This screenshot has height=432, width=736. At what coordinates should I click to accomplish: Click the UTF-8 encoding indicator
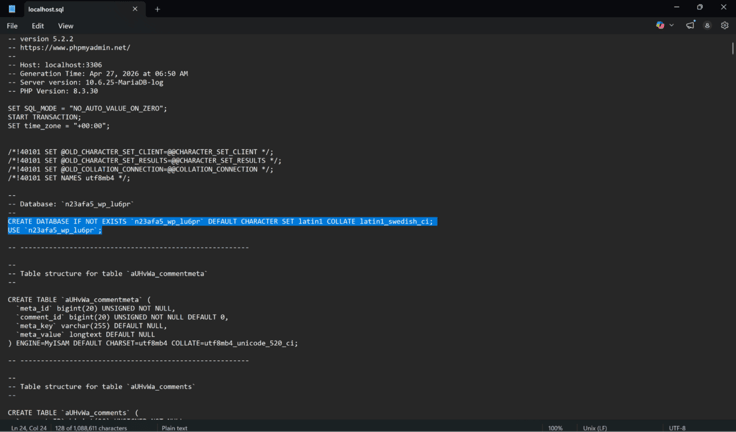tap(677, 428)
